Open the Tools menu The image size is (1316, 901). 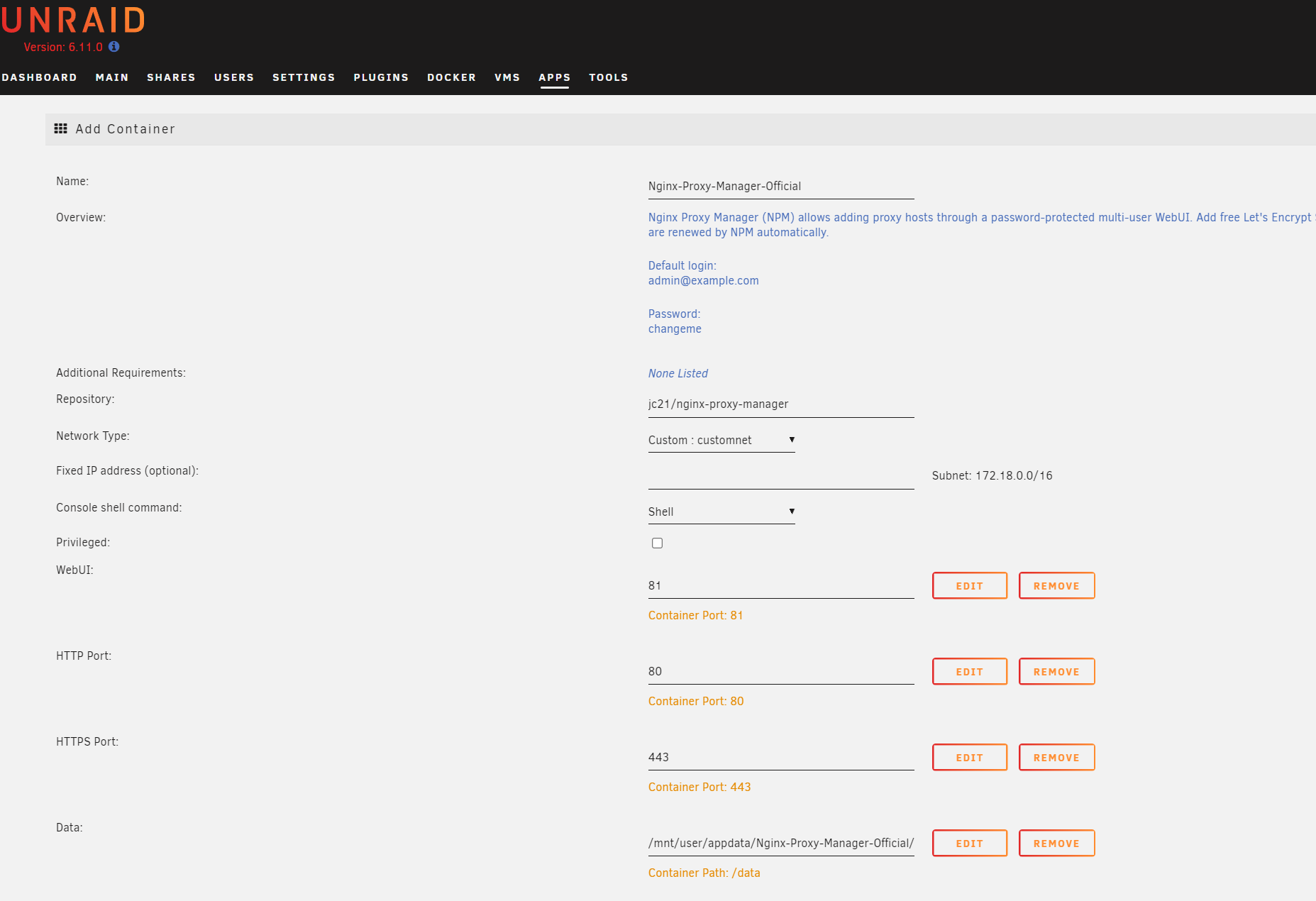[x=609, y=77]
